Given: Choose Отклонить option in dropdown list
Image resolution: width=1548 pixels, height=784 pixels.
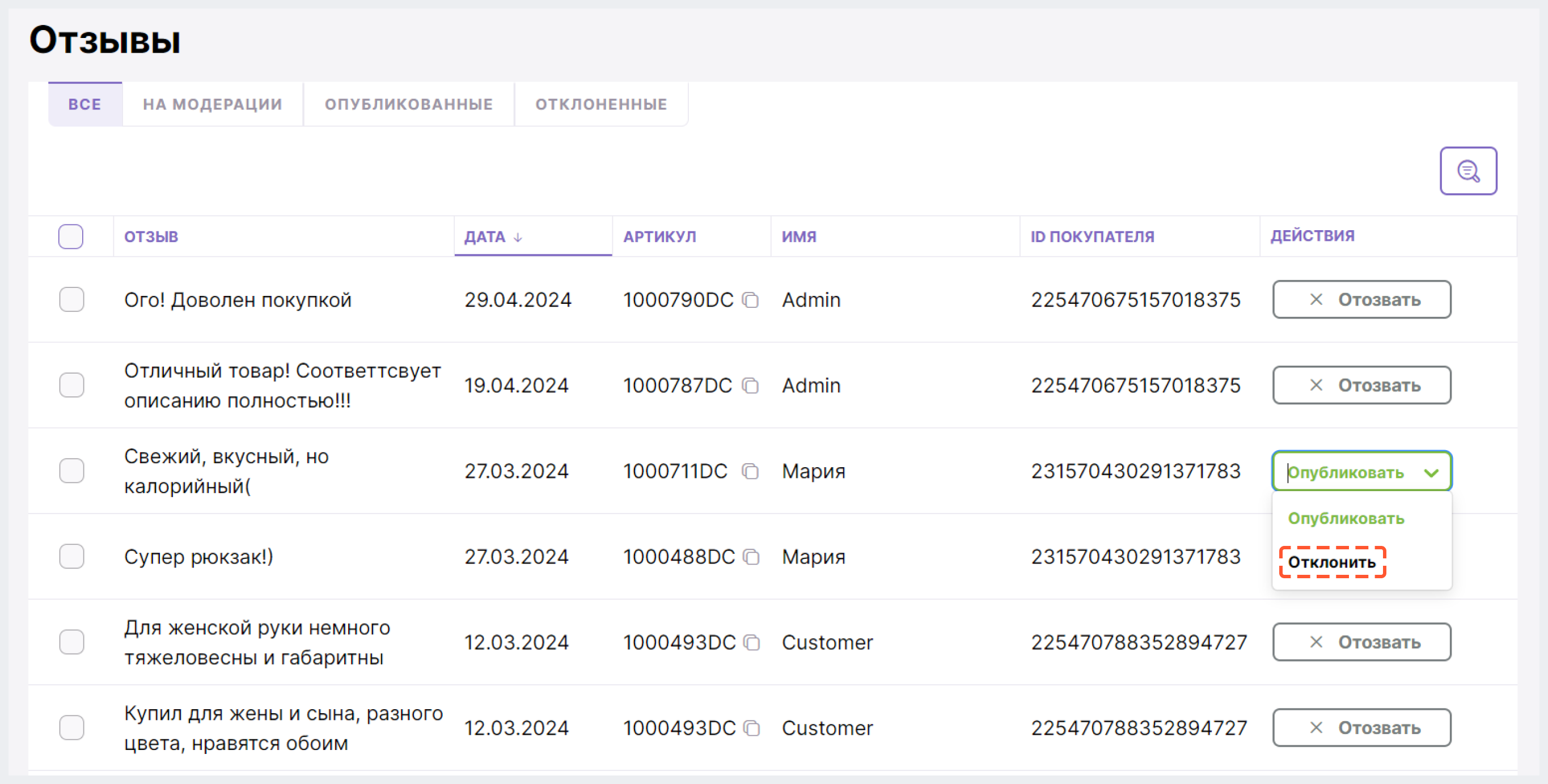Looking at the screenshot, I should pos(1331,563).
